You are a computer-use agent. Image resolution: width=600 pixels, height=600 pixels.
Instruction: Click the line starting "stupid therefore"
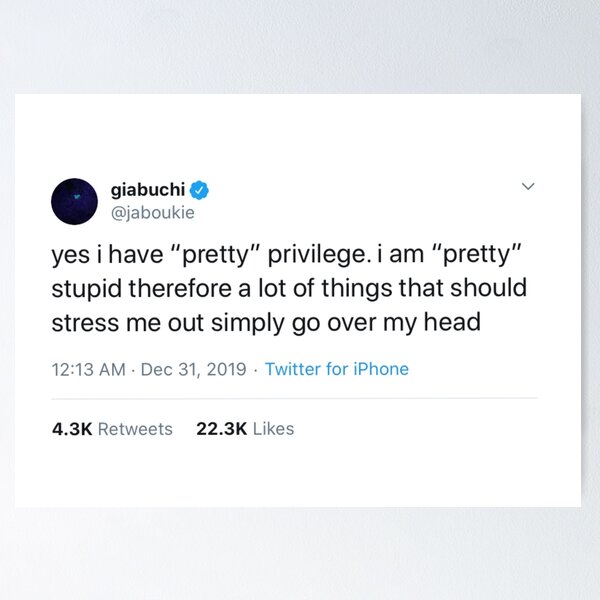pos(288,289)
